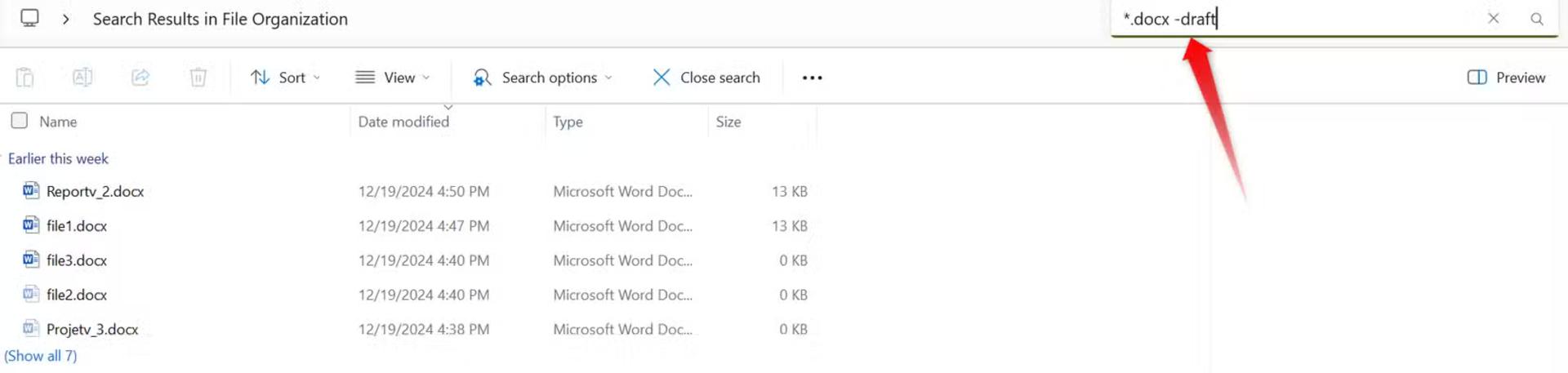1568x373 pixels.
Task: Open the three-dot See more menu
Action: (x=812, y=78)
